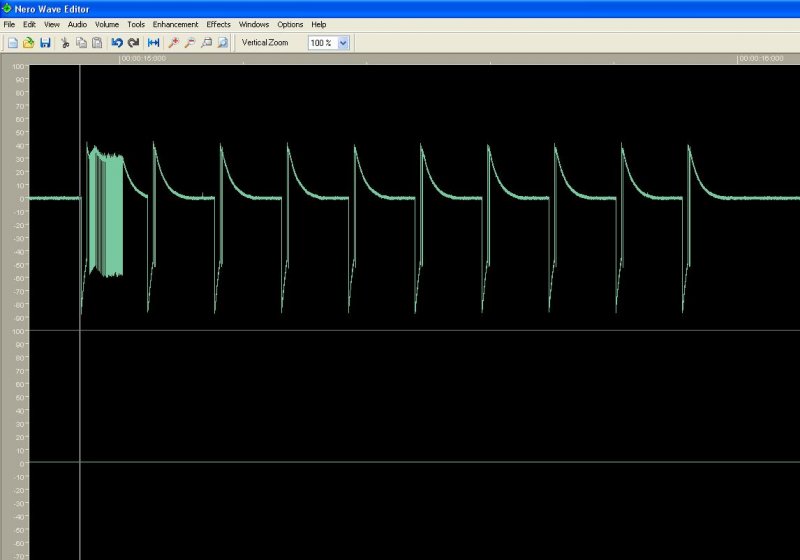
Task: Click the dense burst region in the waveform
Action: (106, 212)
